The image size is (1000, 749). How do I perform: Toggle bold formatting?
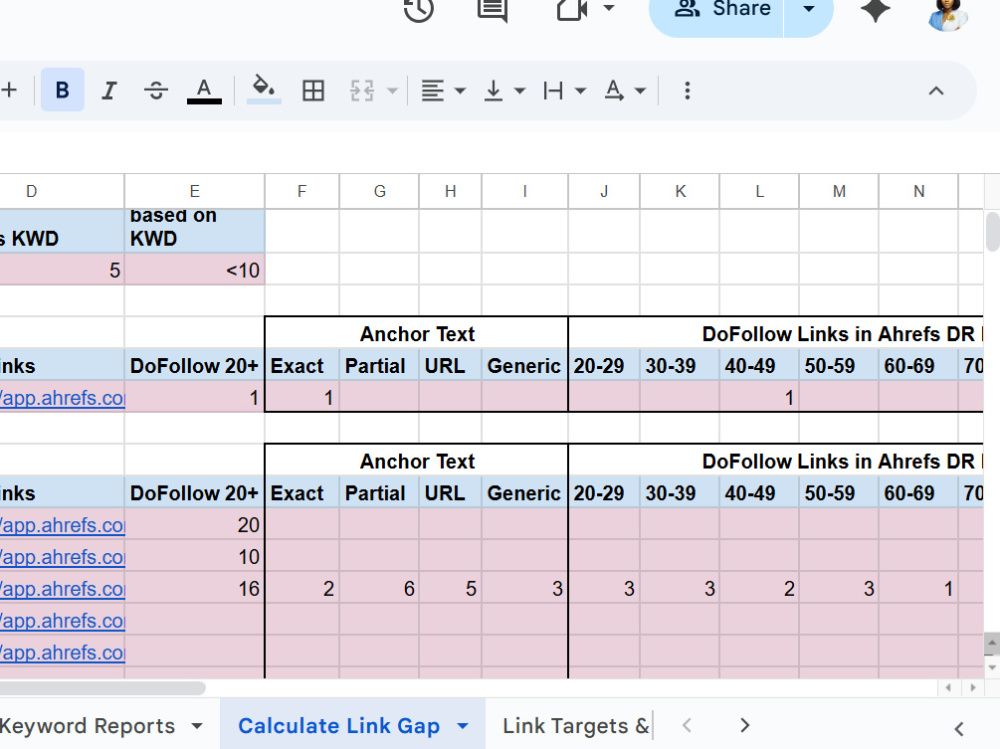pyautogui.click(x=62, y=90)
